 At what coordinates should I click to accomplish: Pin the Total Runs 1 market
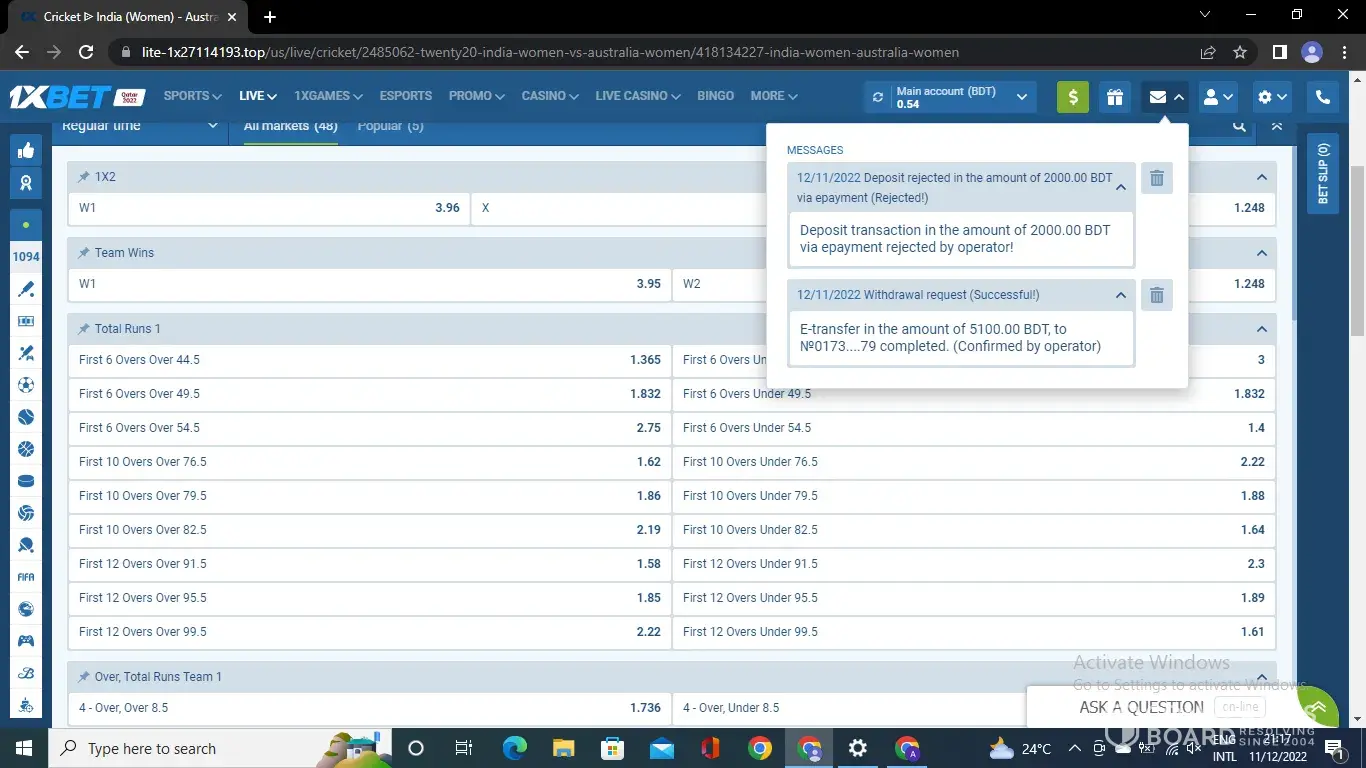(x=84, y=329)
